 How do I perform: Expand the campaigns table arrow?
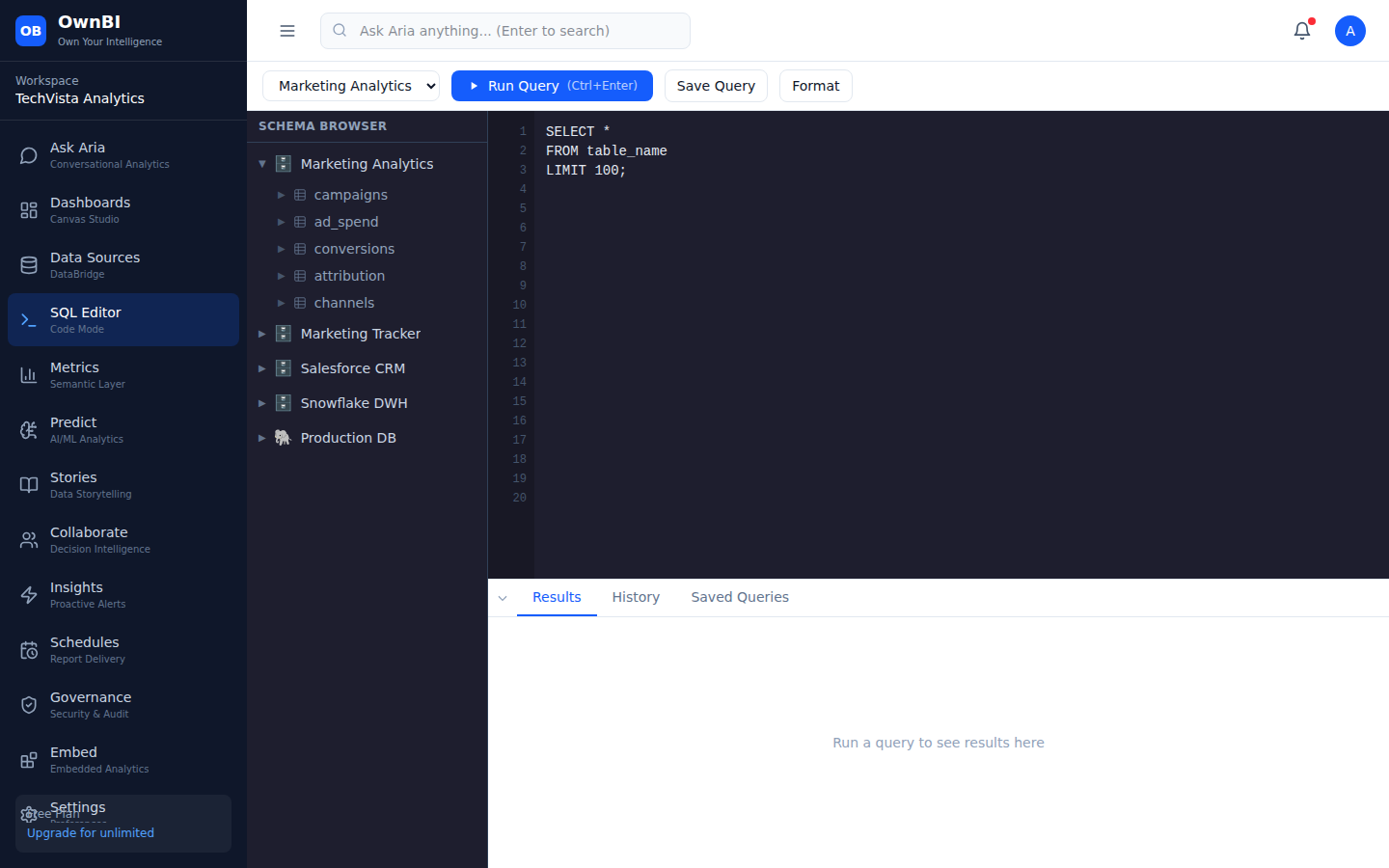click(282, 195)
